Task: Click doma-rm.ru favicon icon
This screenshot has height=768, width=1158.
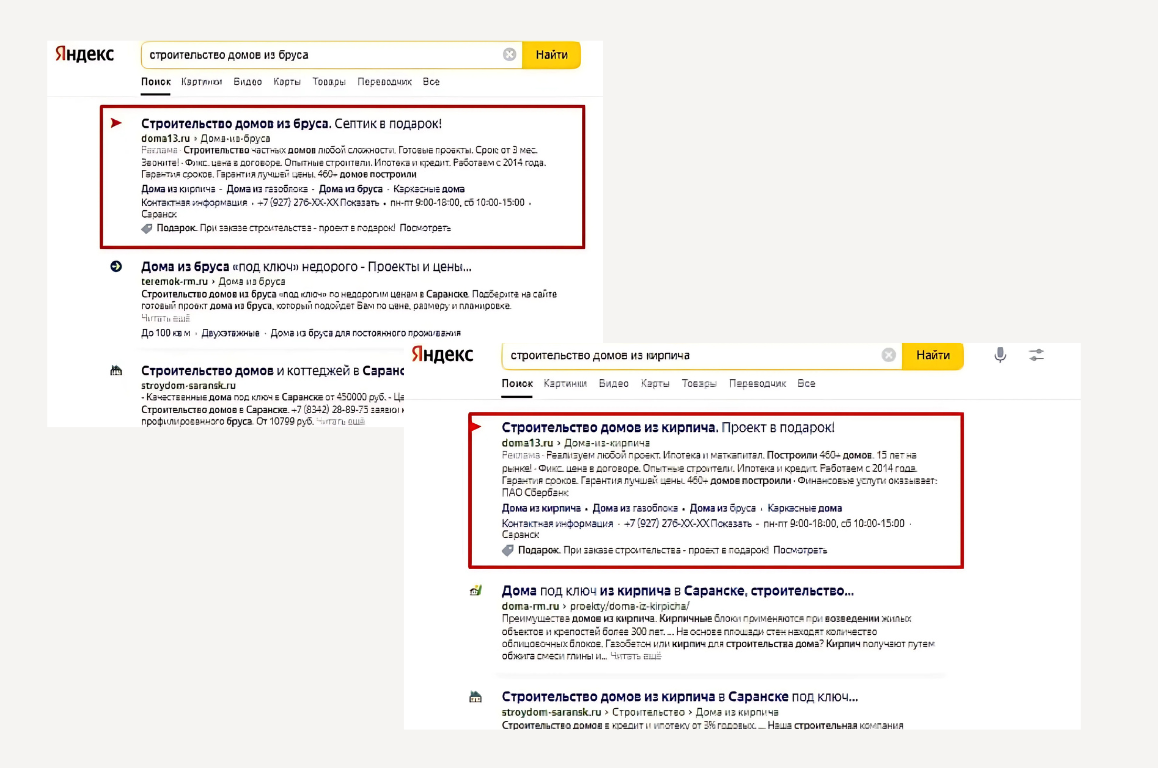Action: [476, 591]
